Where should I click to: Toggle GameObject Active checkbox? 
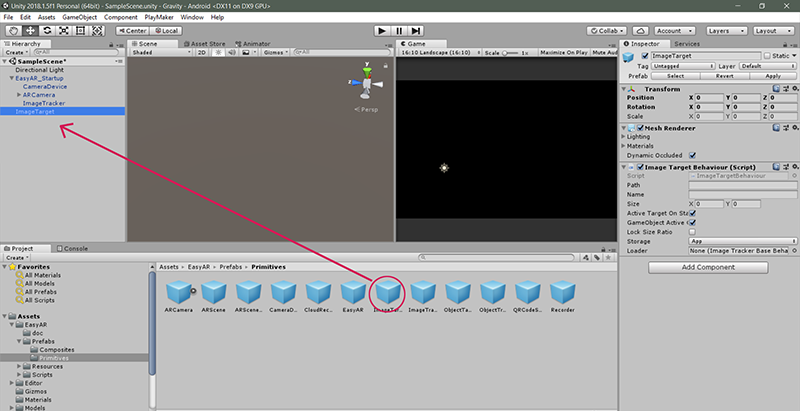click(692, 222)
